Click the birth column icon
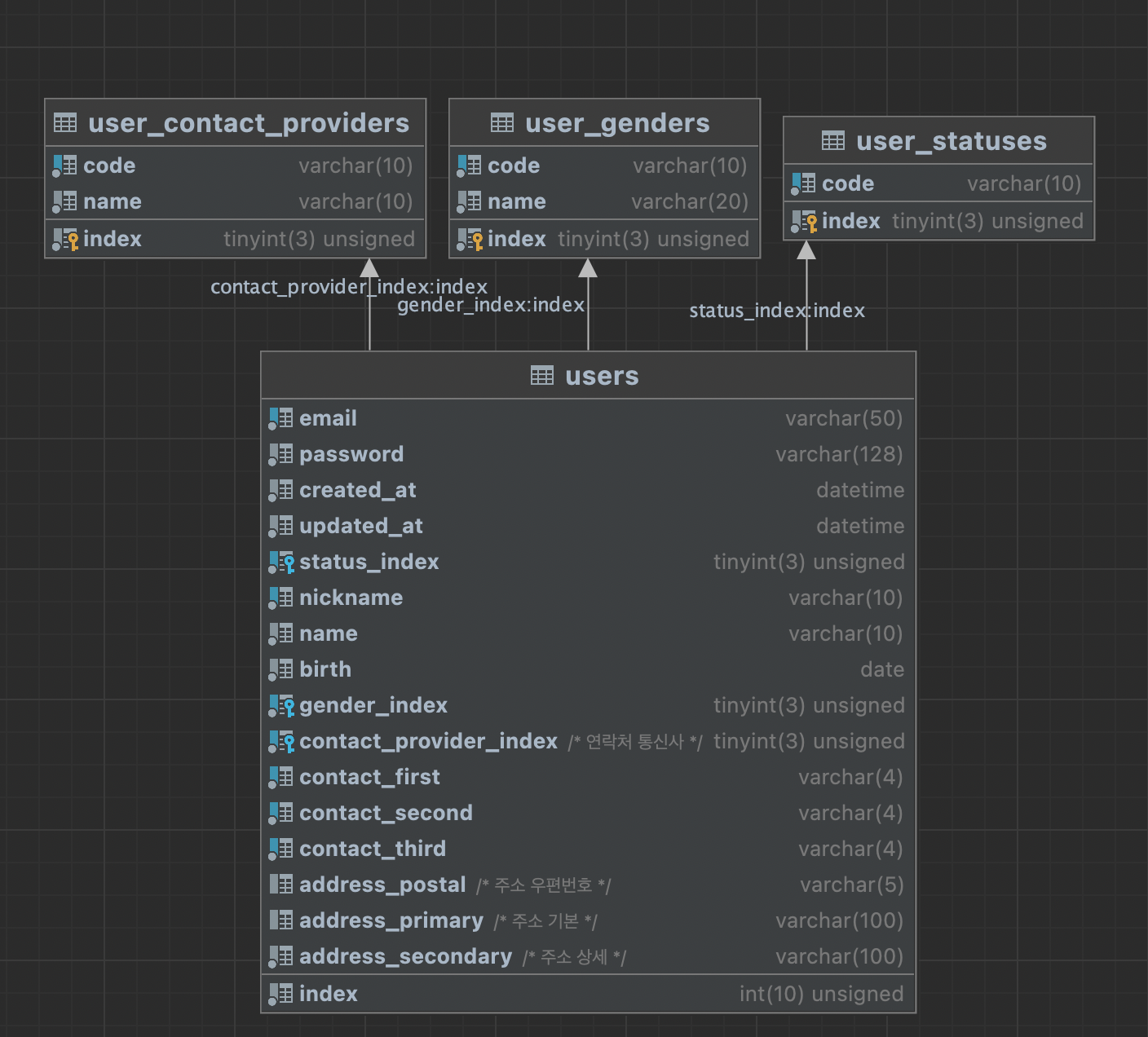The width and height of the screenshot is (1148, 1037). click(x=280, y=669)
